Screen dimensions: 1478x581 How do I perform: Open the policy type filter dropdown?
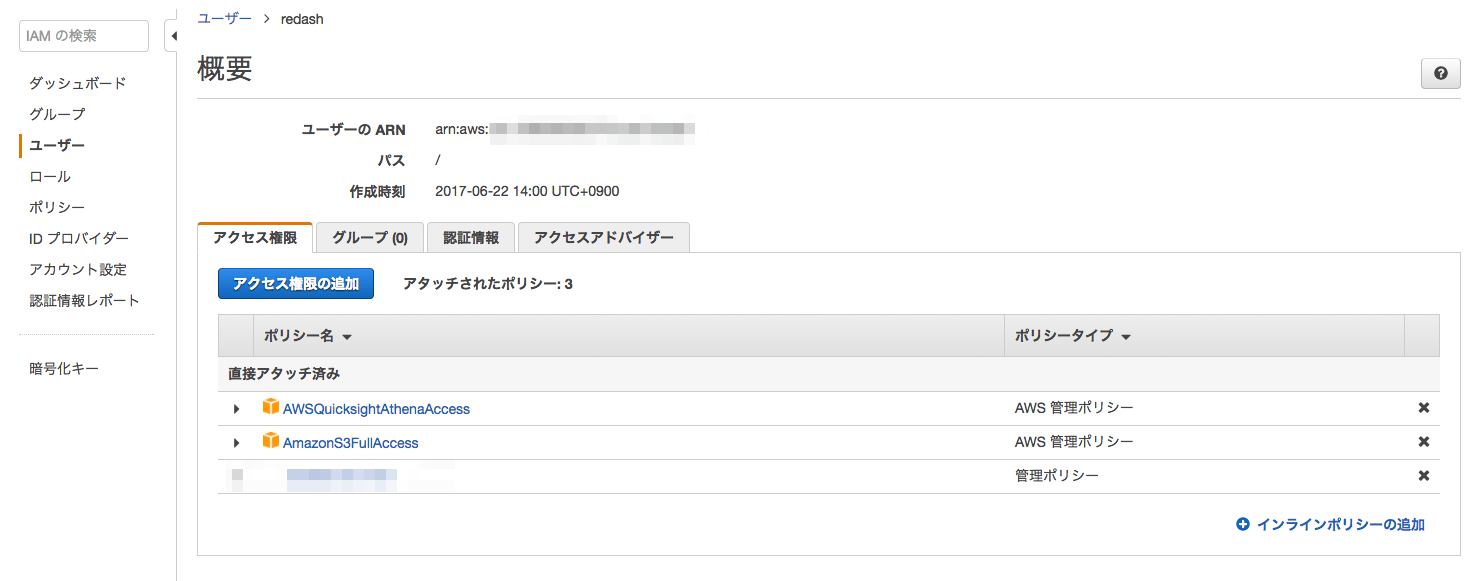1126,337
